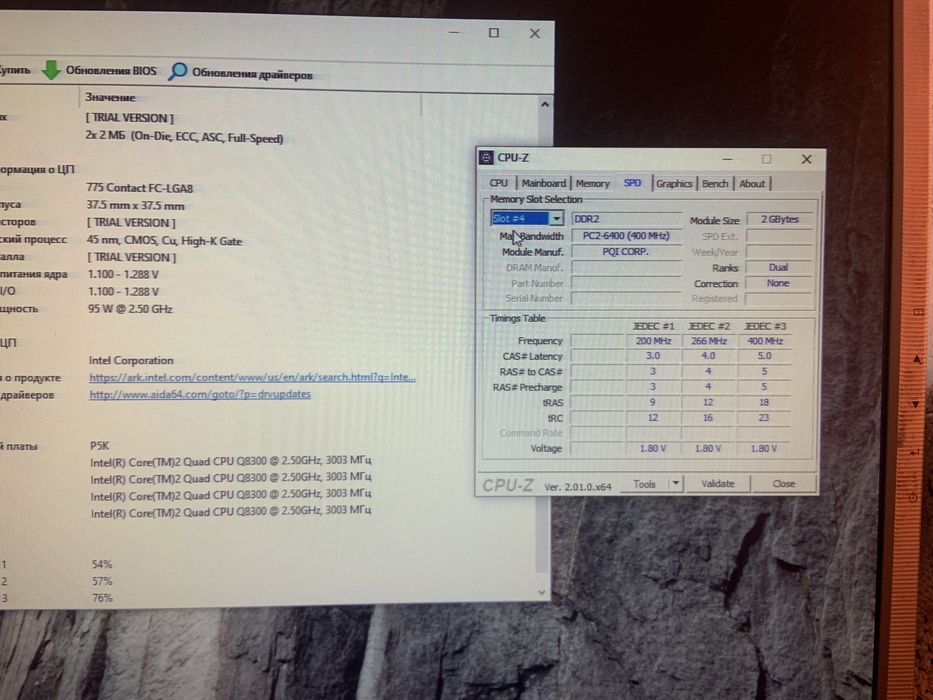The image size is (933, 700).
Task: Click the None correction value
Action: [779, 283]
